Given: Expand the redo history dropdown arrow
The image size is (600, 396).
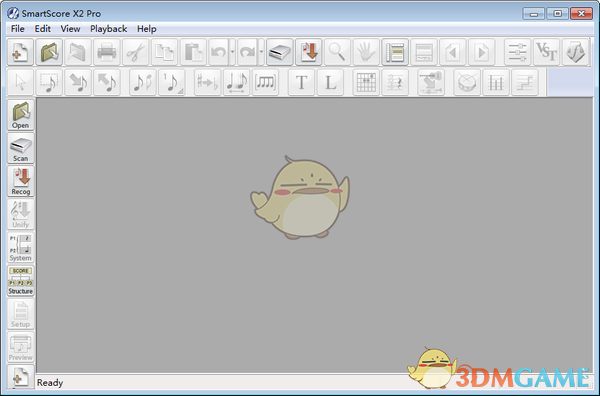Looking at the screenshot, I should click(x=261, y=52).
